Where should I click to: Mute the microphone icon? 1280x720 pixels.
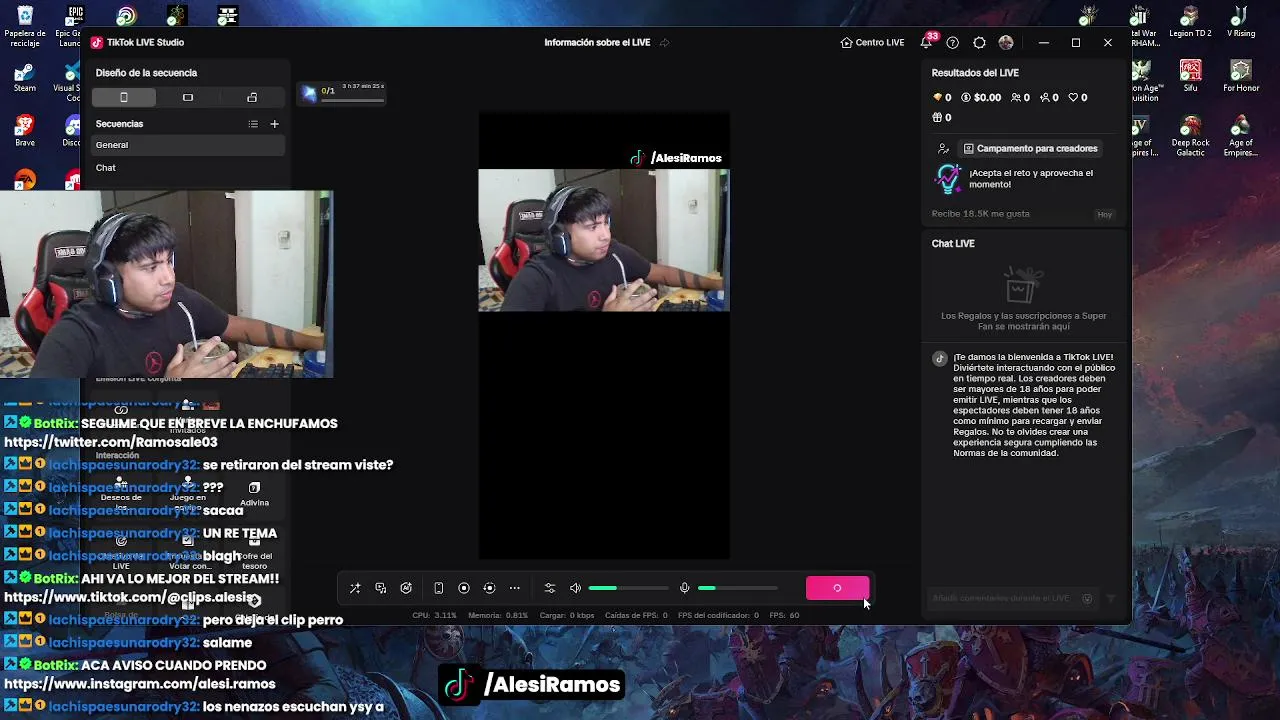(x=684, y=588)
